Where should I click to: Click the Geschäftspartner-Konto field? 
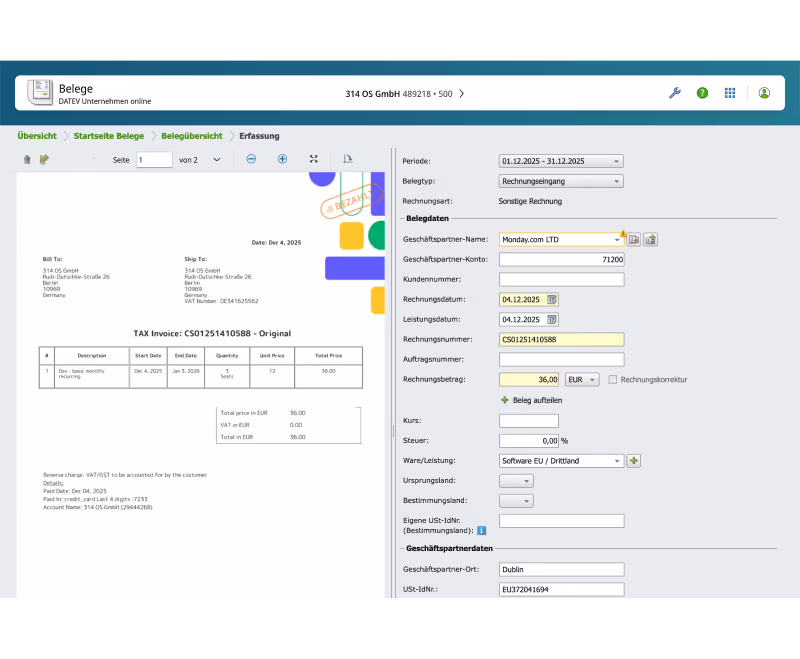[x=561, y=260]
